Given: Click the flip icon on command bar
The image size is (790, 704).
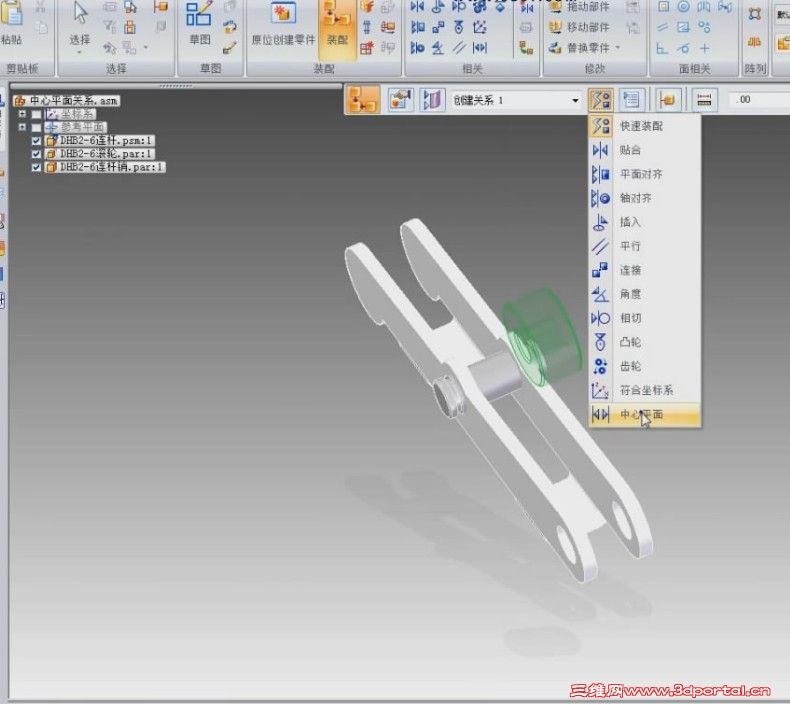Looking at the screenshot, I should pyautogui.click(x=432, y=100).
